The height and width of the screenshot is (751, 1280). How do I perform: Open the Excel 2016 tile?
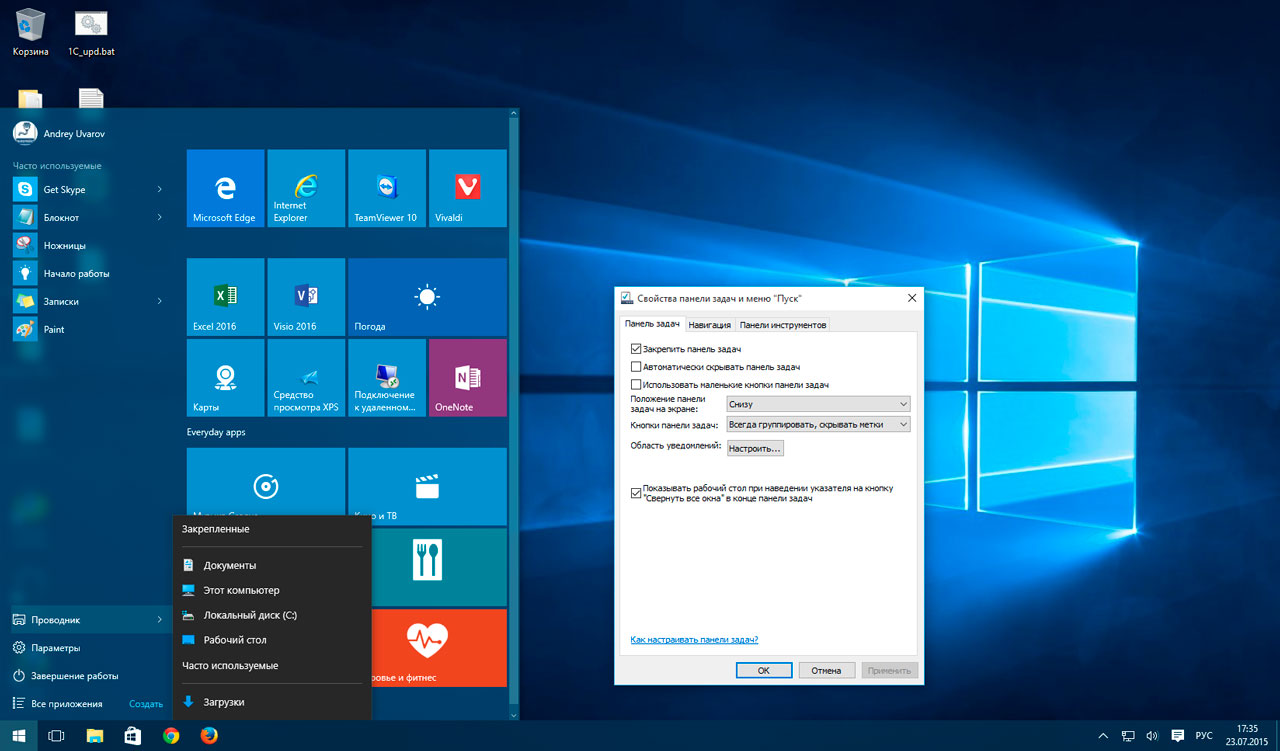pos(225,297)
